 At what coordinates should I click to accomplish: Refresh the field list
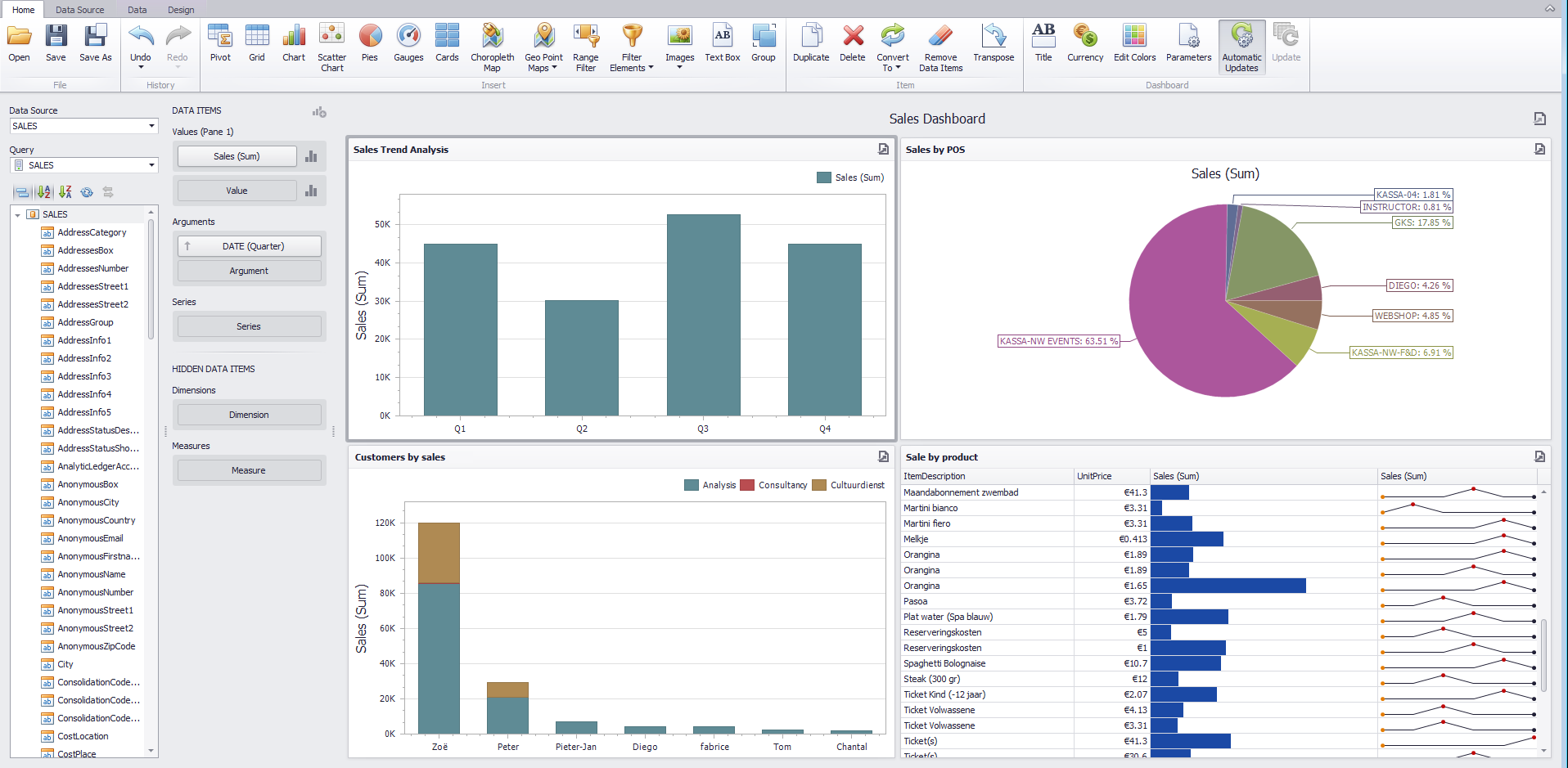(x=87, y=192)
